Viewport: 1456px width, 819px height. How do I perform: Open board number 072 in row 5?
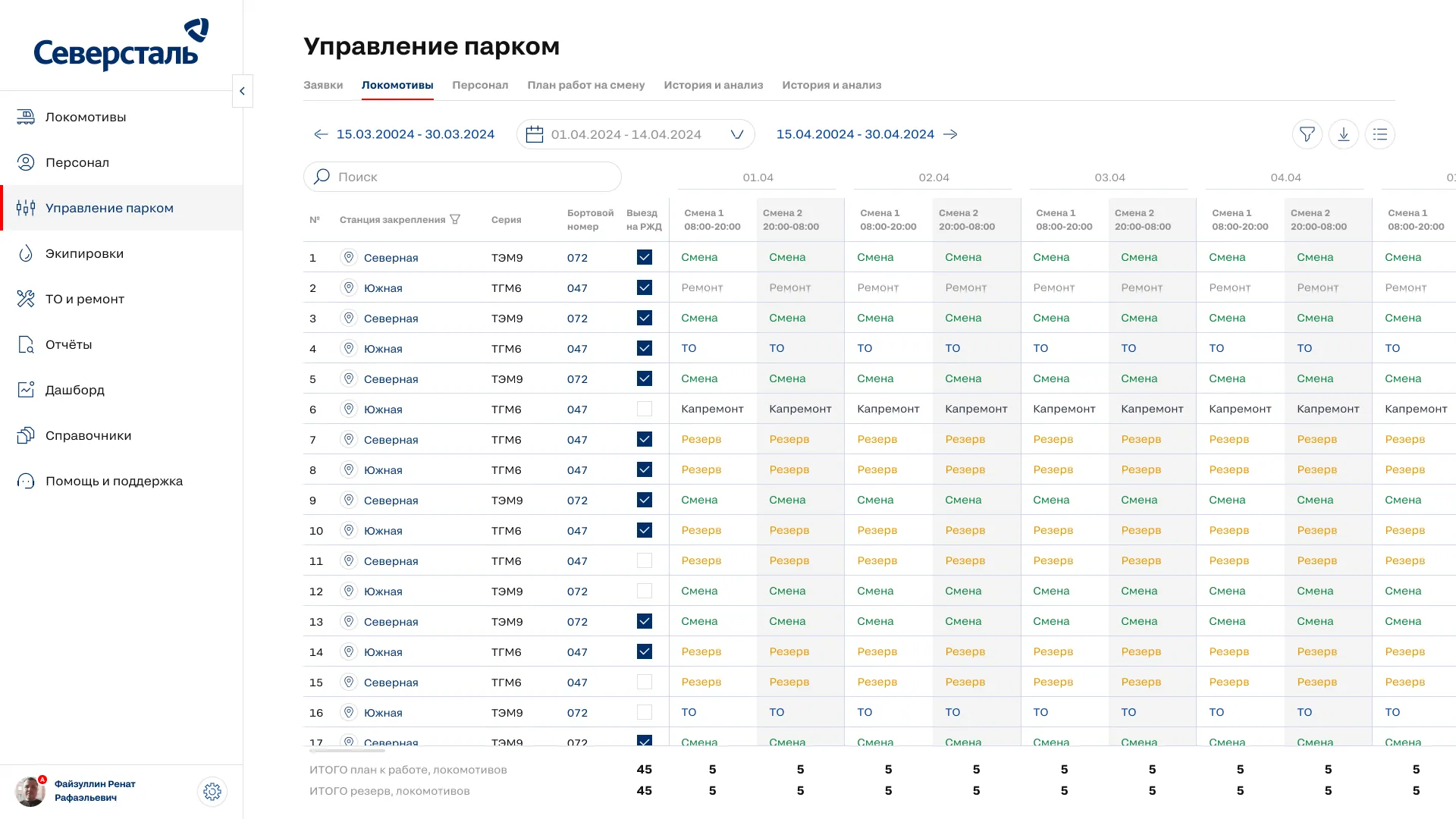[x=577, y=379]
